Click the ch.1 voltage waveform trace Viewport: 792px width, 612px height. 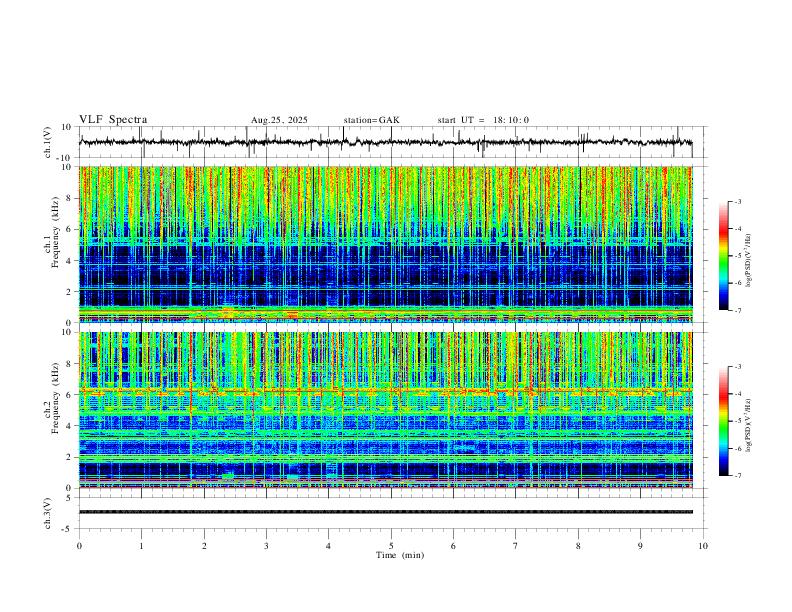pos(385,142)
